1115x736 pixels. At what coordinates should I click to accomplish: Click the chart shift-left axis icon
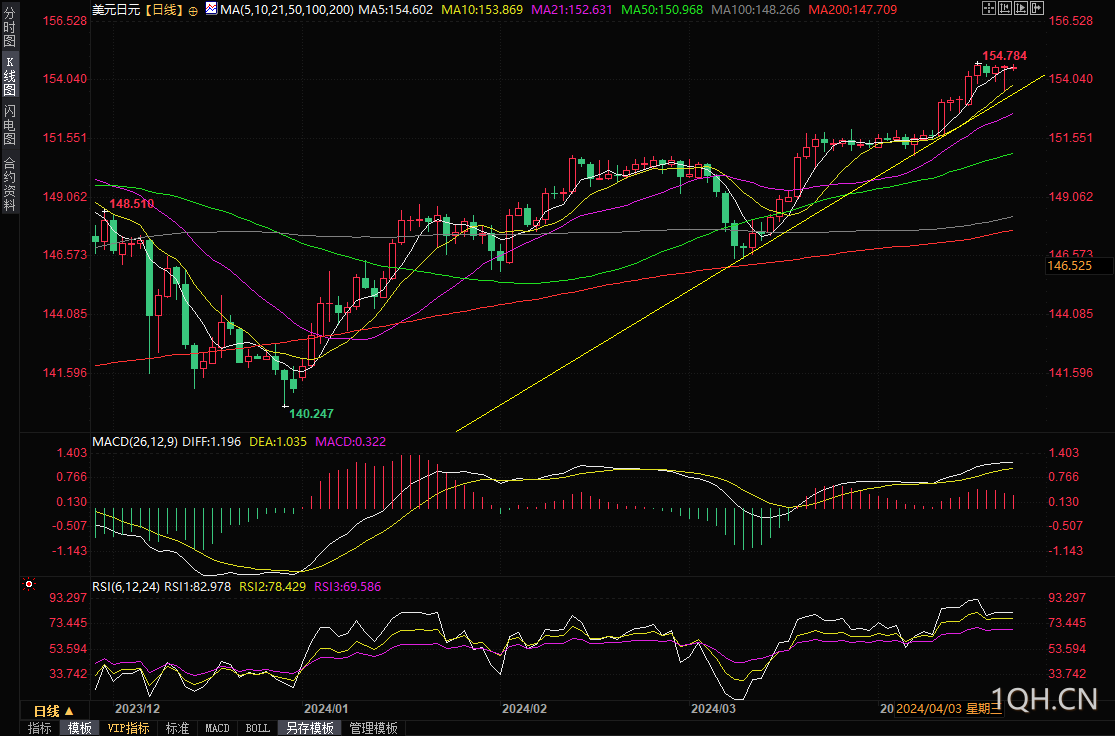click(1005, 9)
